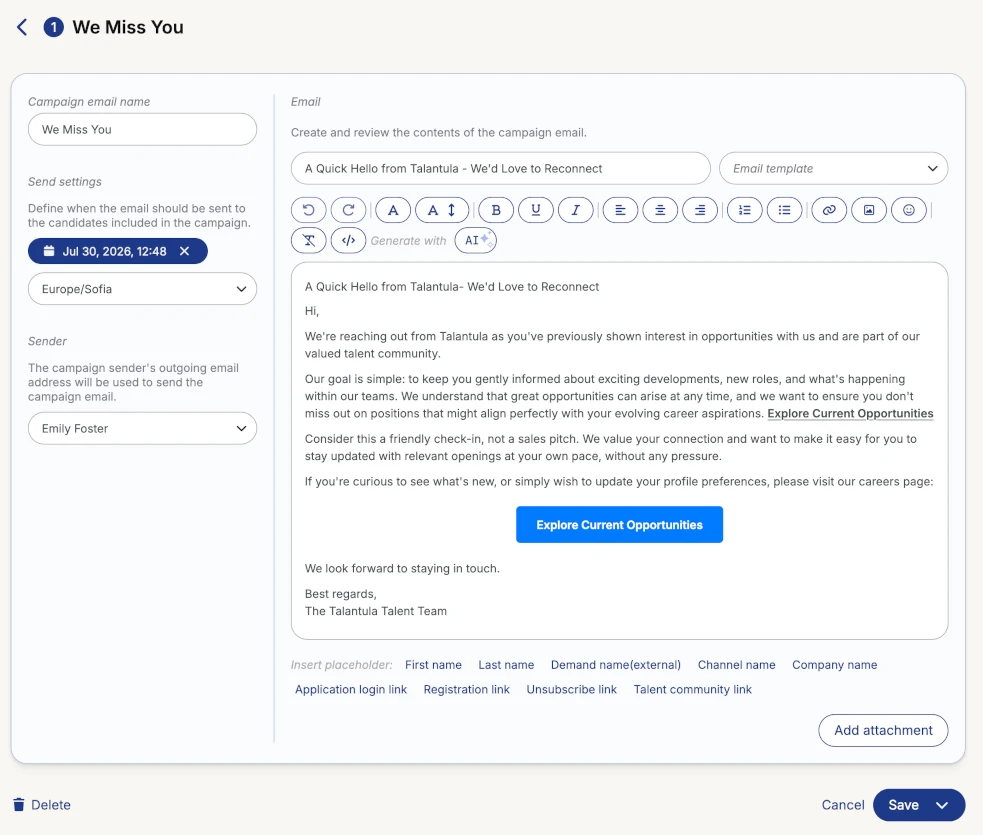Open the font size tool
Image resolution: width=983 pixels, height=835 pixels.
(442, 210)
